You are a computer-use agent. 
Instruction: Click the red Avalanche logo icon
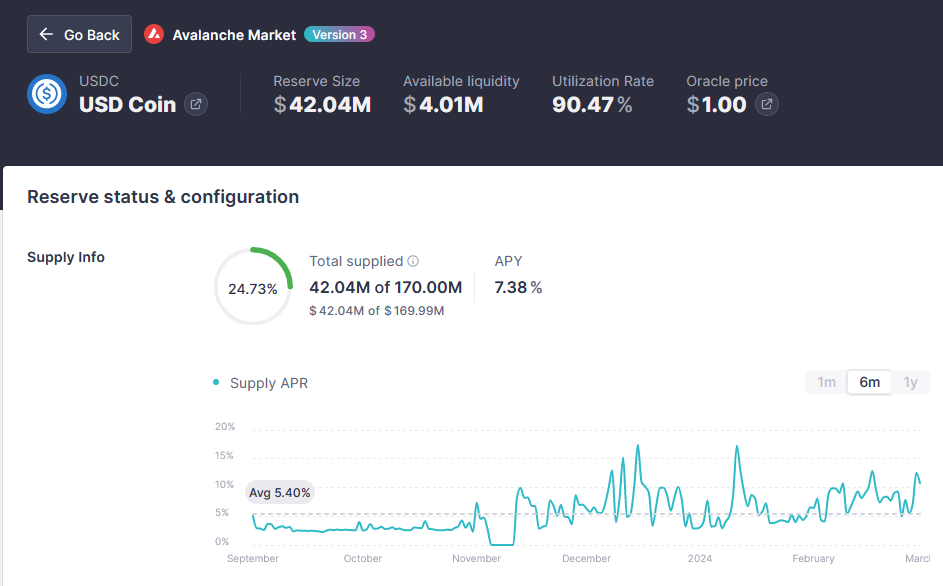click(154, 34)
